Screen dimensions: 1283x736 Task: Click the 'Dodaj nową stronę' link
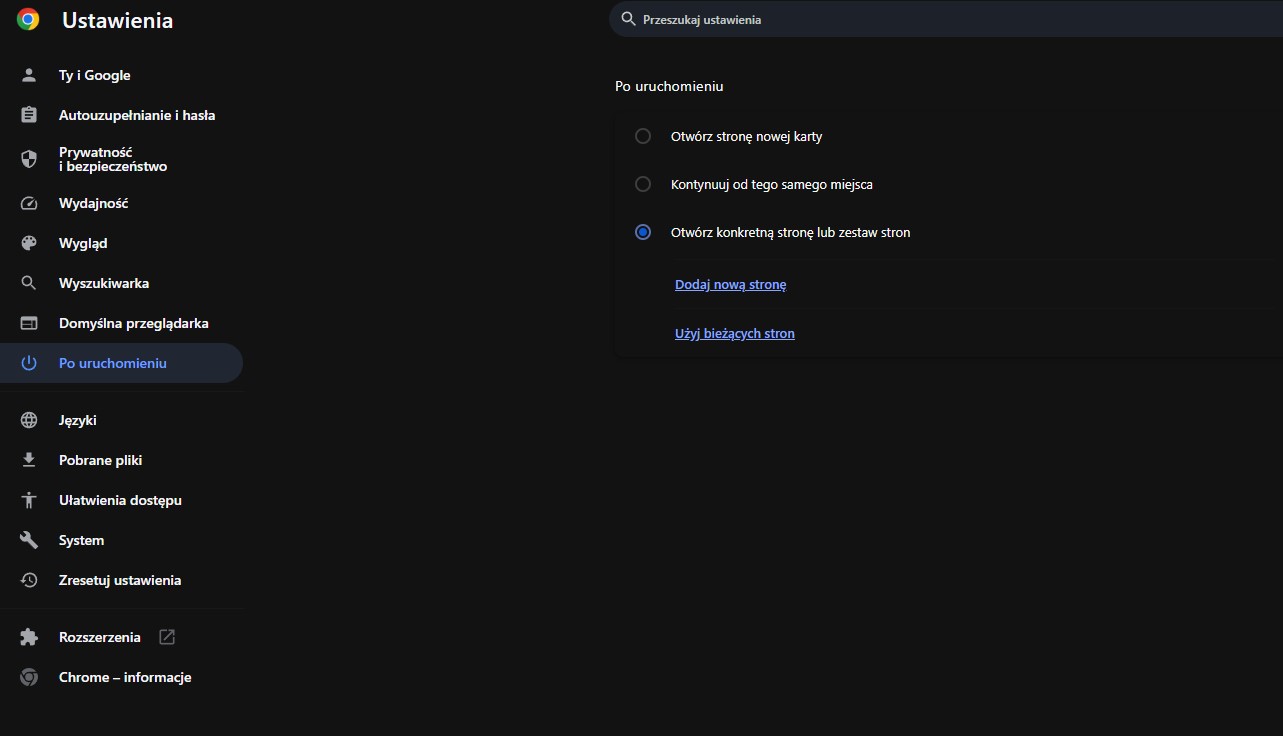pyautogui.click(x=730, y=285)
